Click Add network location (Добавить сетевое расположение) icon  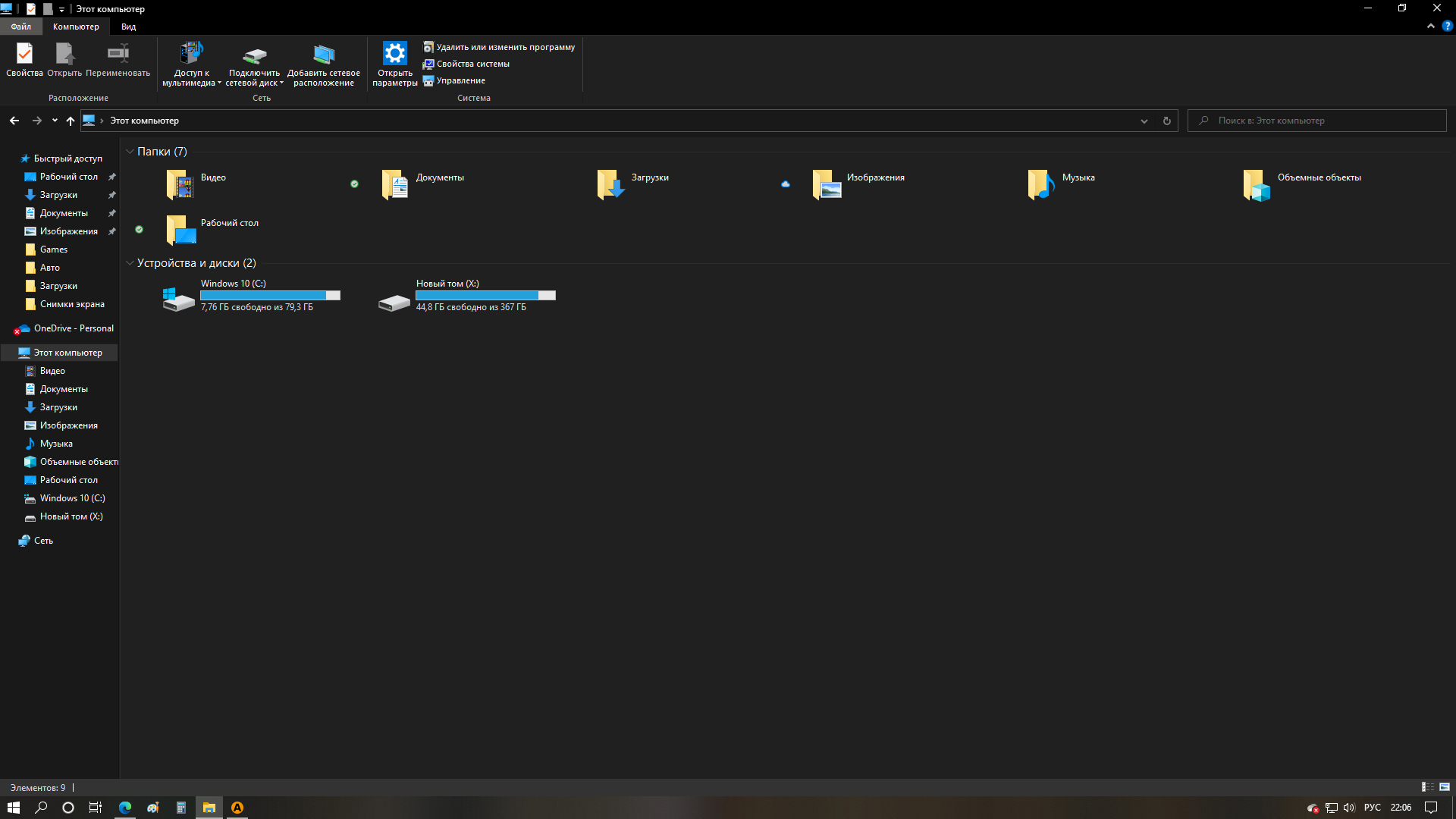[x=324, y=55]
